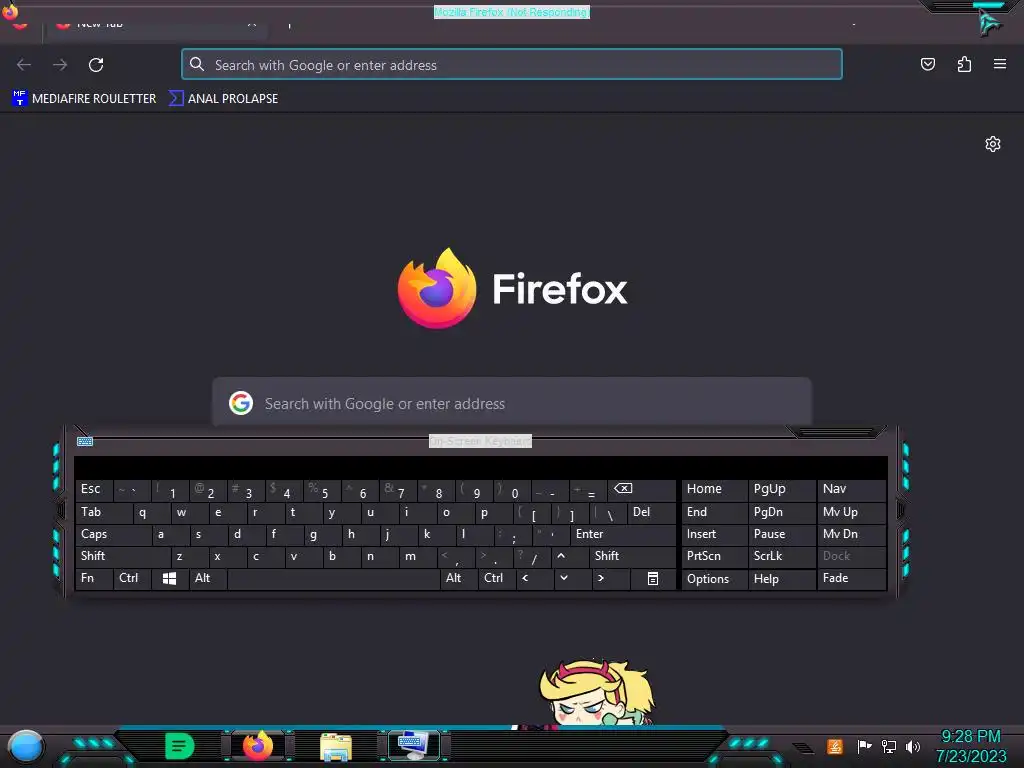Image resolution: width=1024 pixels, height=768 pixels.
Task: Open the second bookmark with arrow icon
Action: (223, 99)
